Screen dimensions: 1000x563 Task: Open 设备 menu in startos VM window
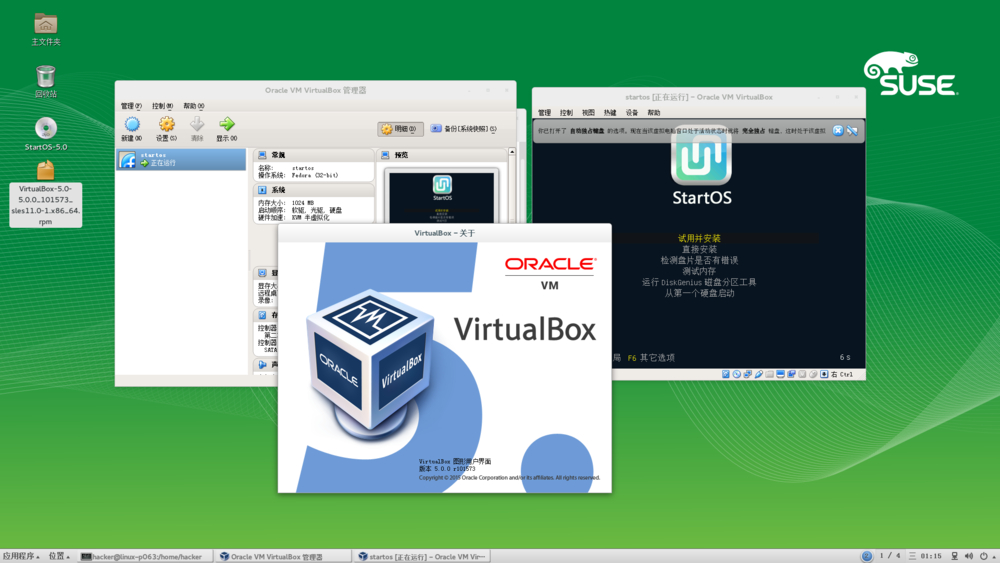(x=632, y=113)
